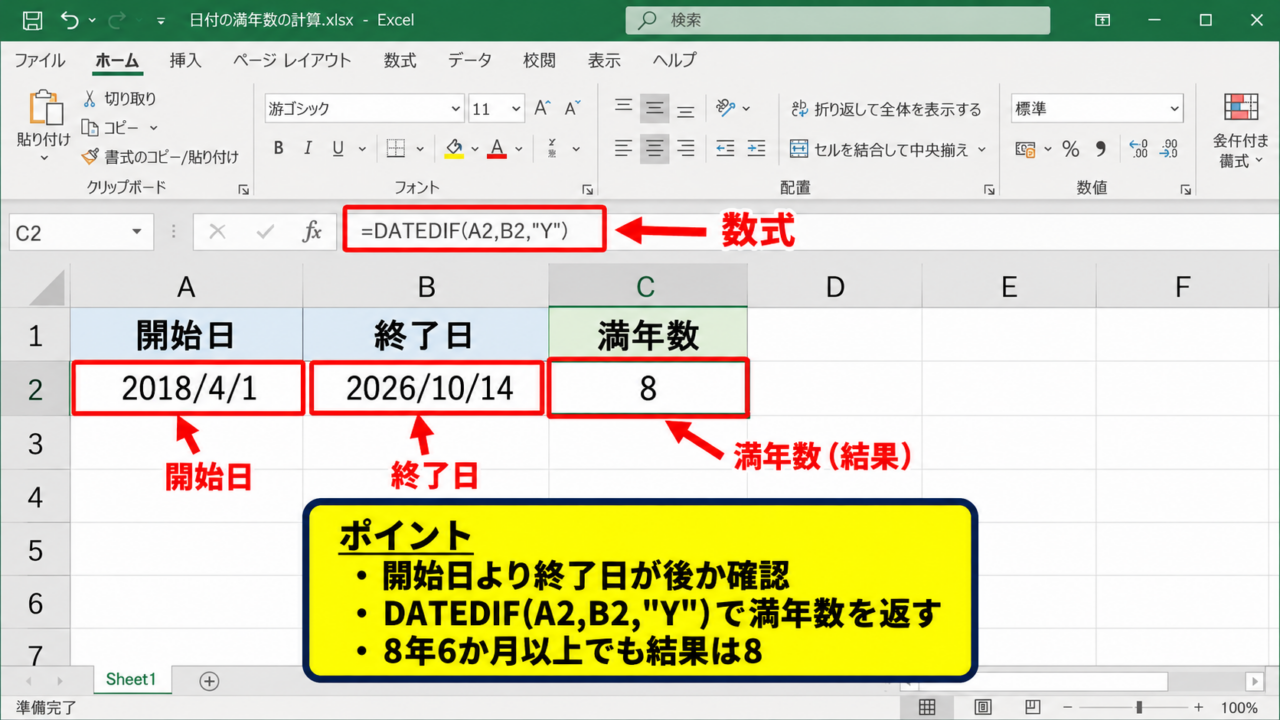Toggle center horizontal alignment

click(655, 149)
